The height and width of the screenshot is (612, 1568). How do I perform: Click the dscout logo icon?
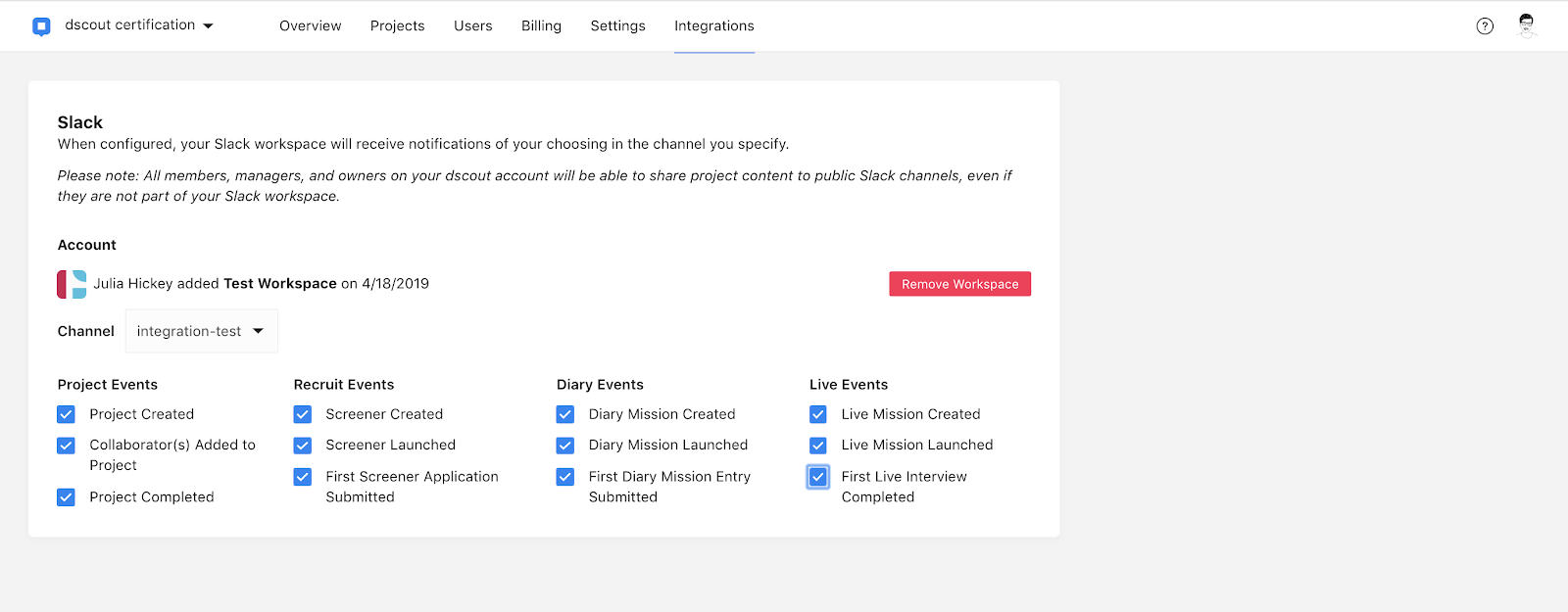41,26
